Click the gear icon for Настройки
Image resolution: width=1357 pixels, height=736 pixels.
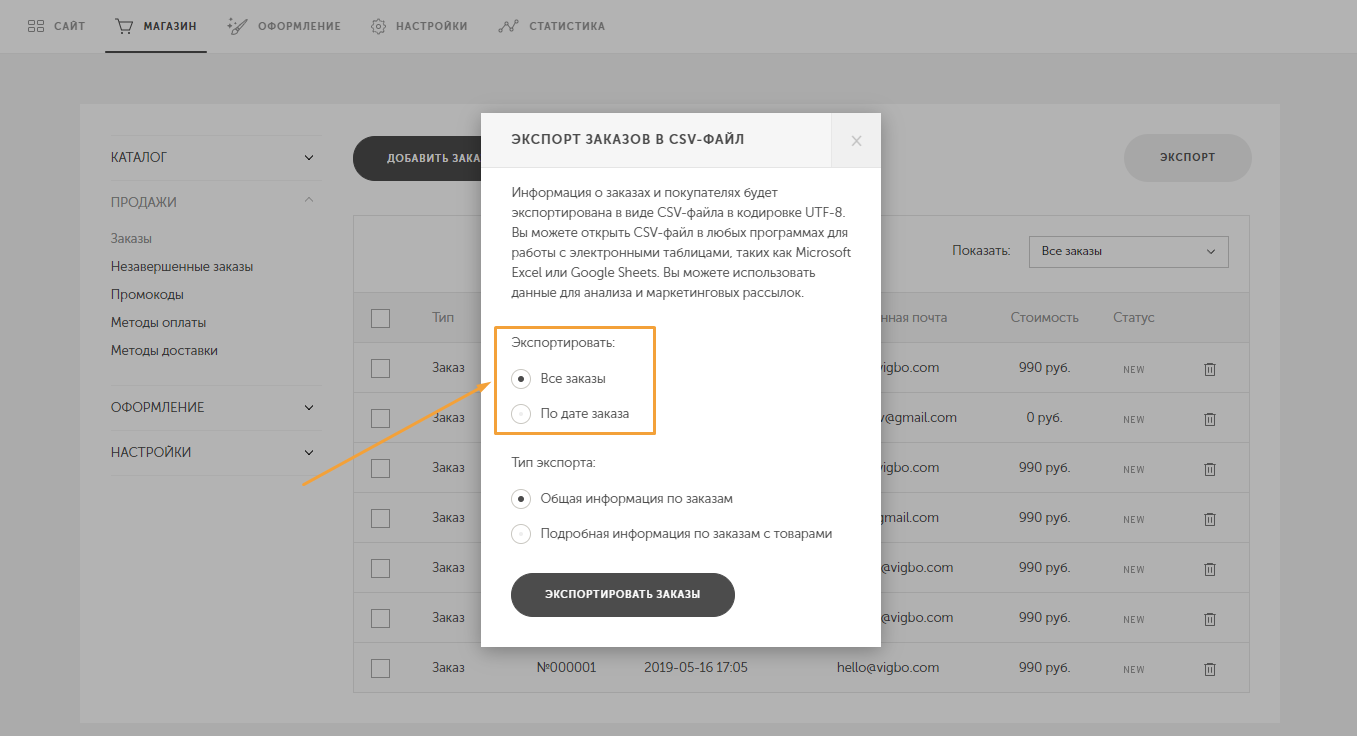378,26
